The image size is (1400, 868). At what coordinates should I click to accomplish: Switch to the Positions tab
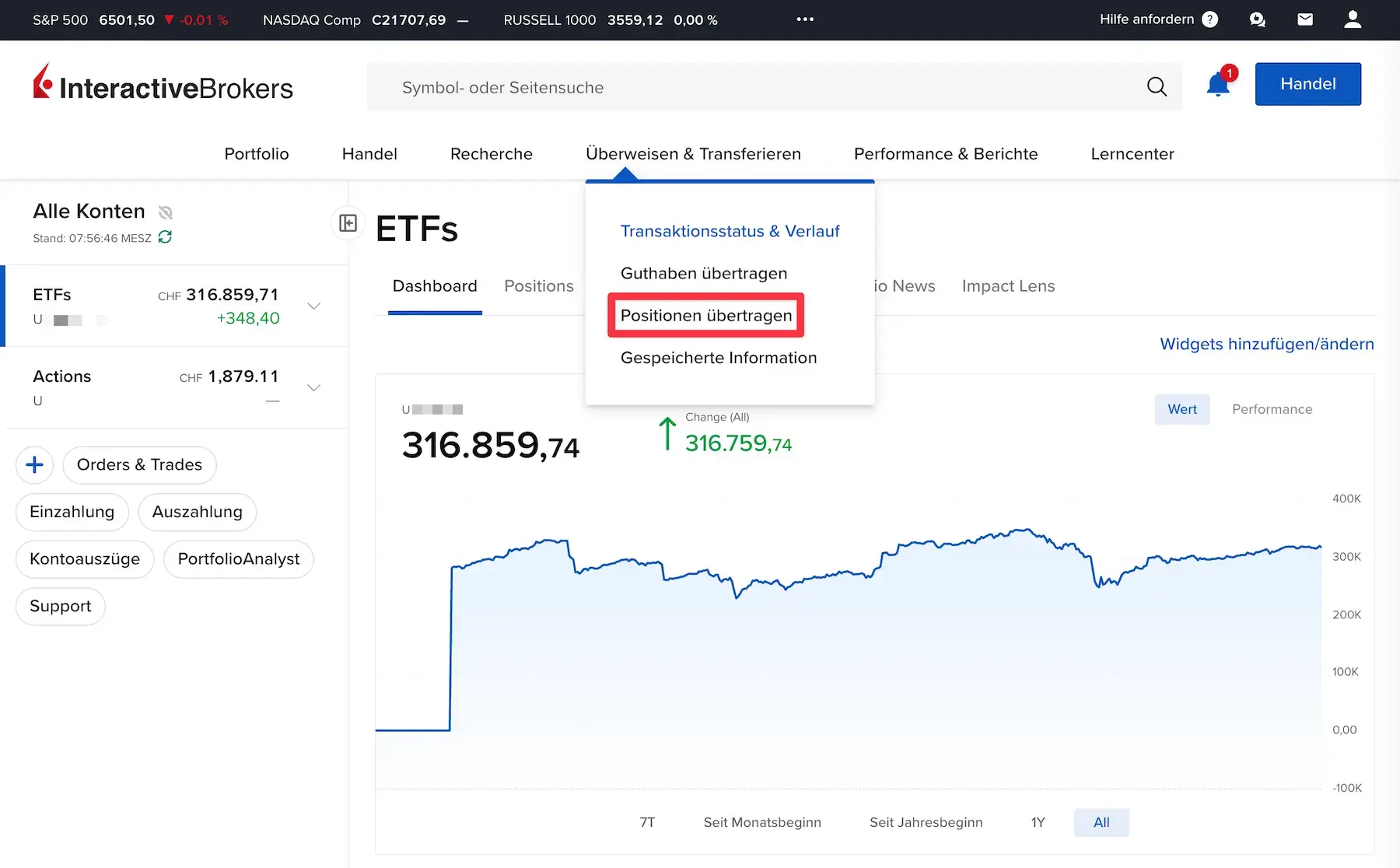pyautogui.click(x=539, y=286)
